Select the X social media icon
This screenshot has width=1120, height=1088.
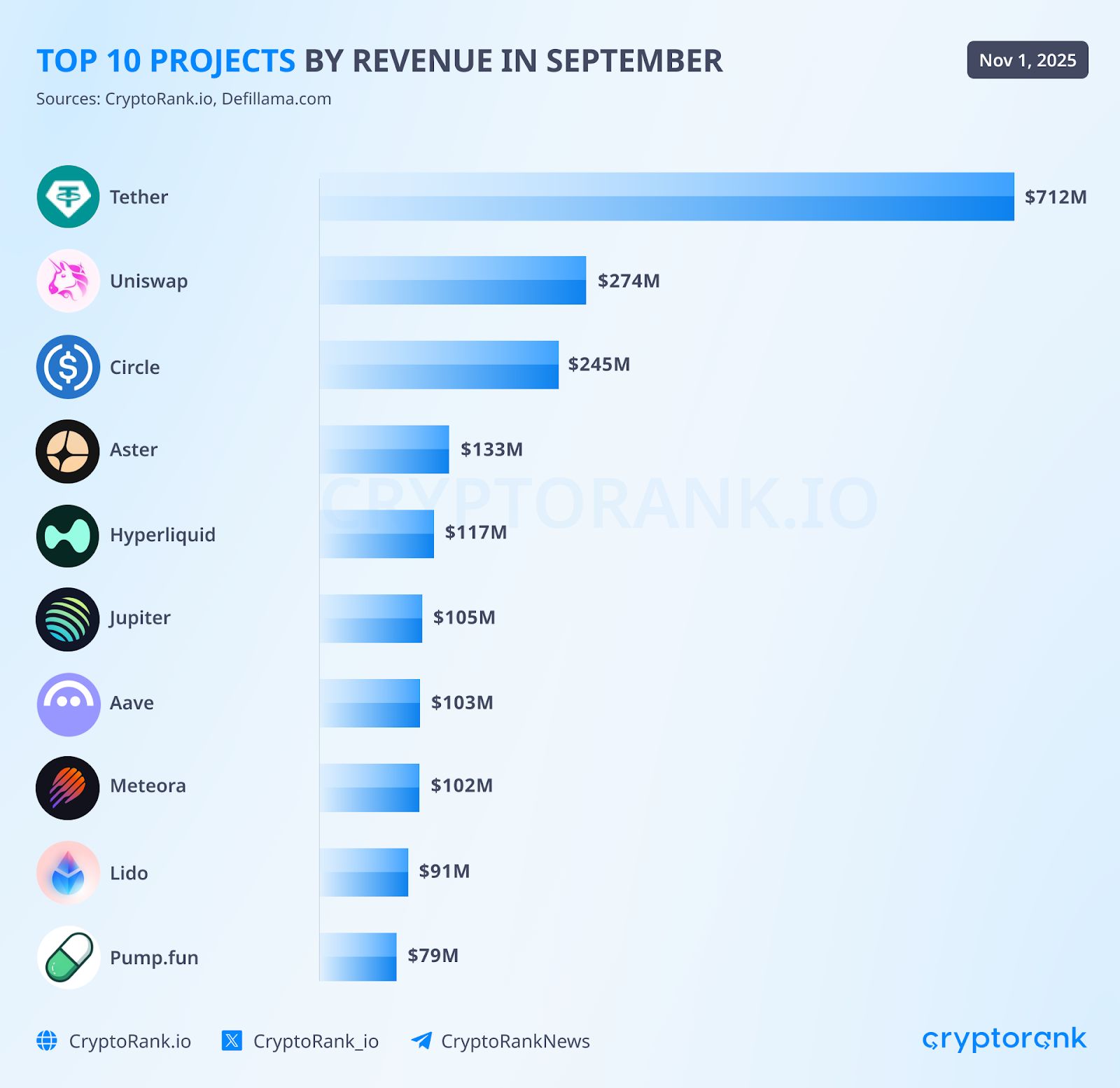click(x=231, y=1042)
